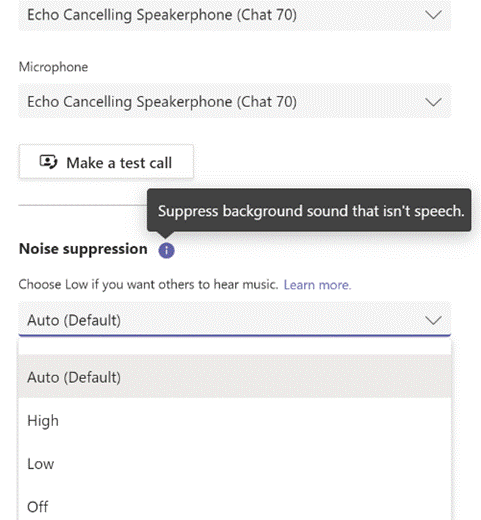Expand the Microphone device dropdown
The image size is (481, 520).
click(x=235, y=101)
